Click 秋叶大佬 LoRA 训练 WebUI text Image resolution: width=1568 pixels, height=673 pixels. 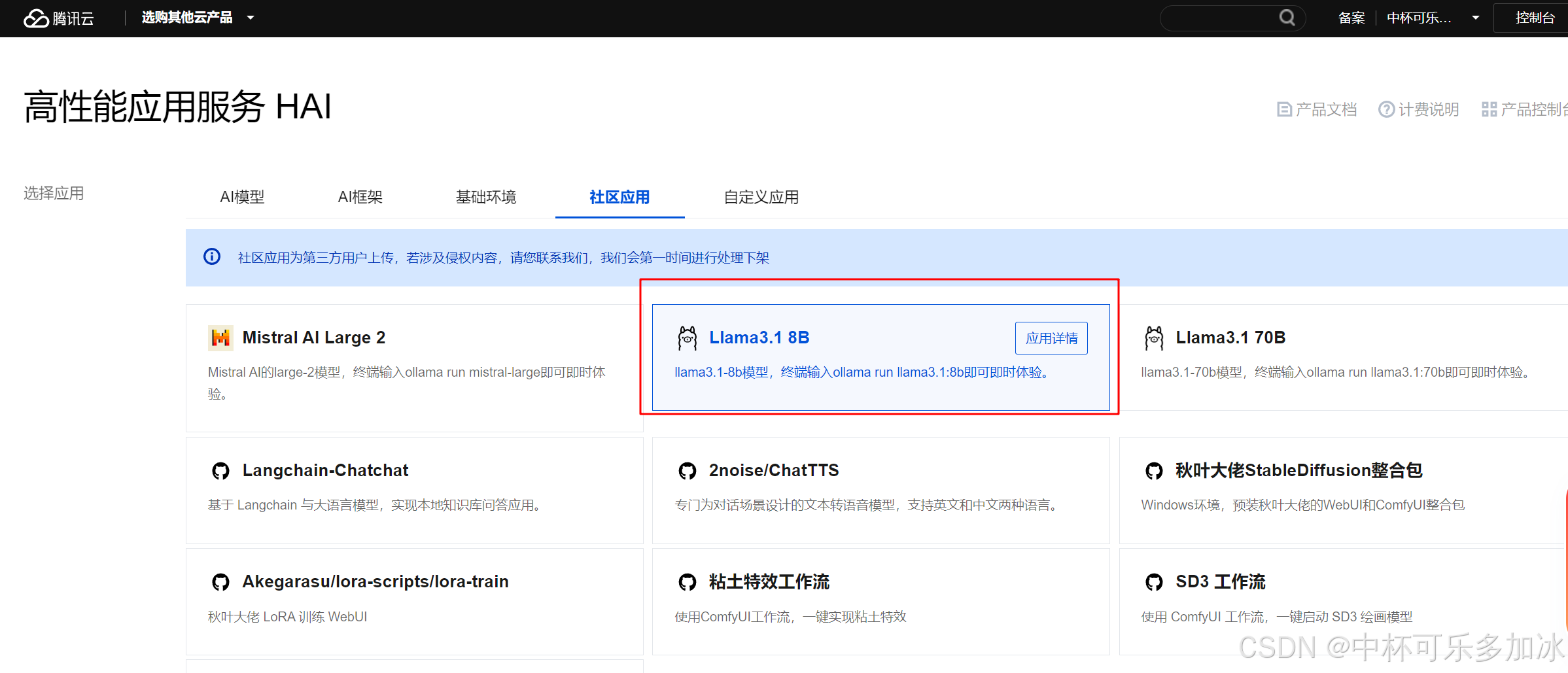click(x=287, y=617)
